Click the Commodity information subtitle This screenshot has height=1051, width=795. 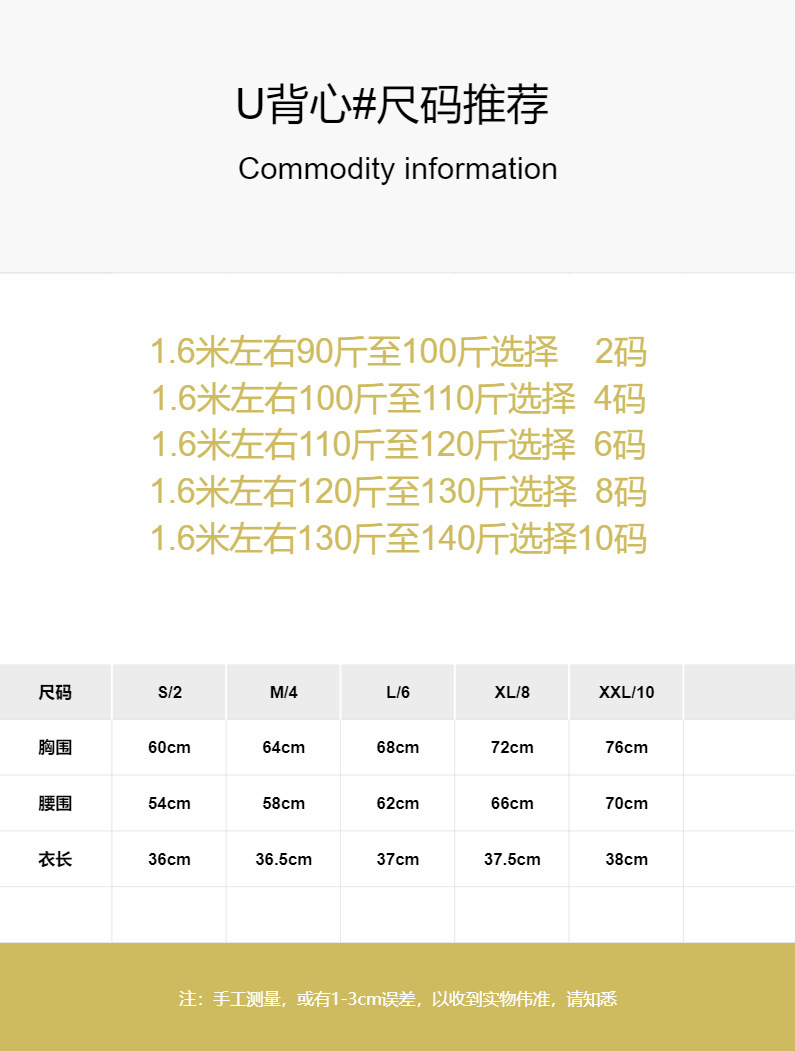click(397, 169)
